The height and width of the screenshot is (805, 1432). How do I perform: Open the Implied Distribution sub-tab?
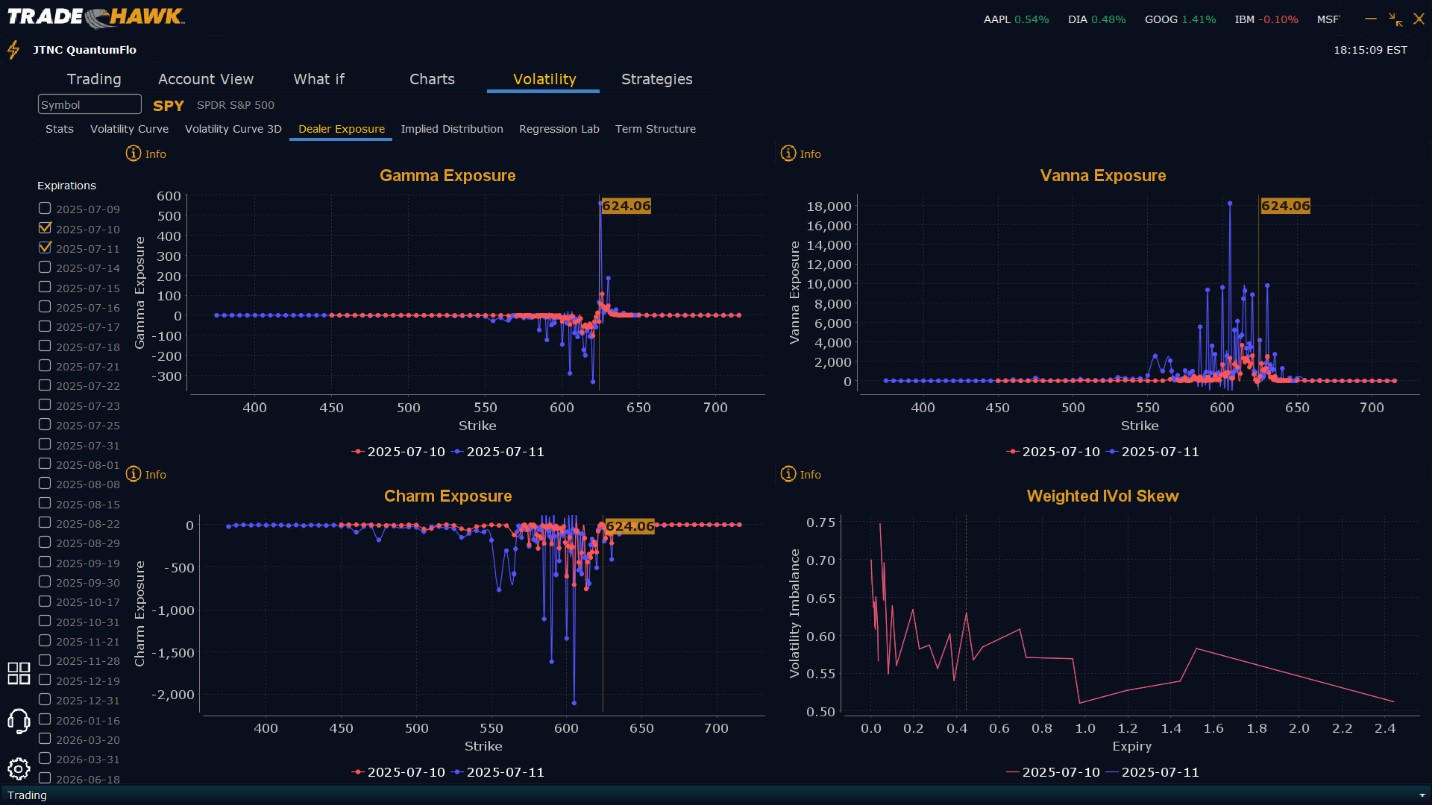point(452,129)
